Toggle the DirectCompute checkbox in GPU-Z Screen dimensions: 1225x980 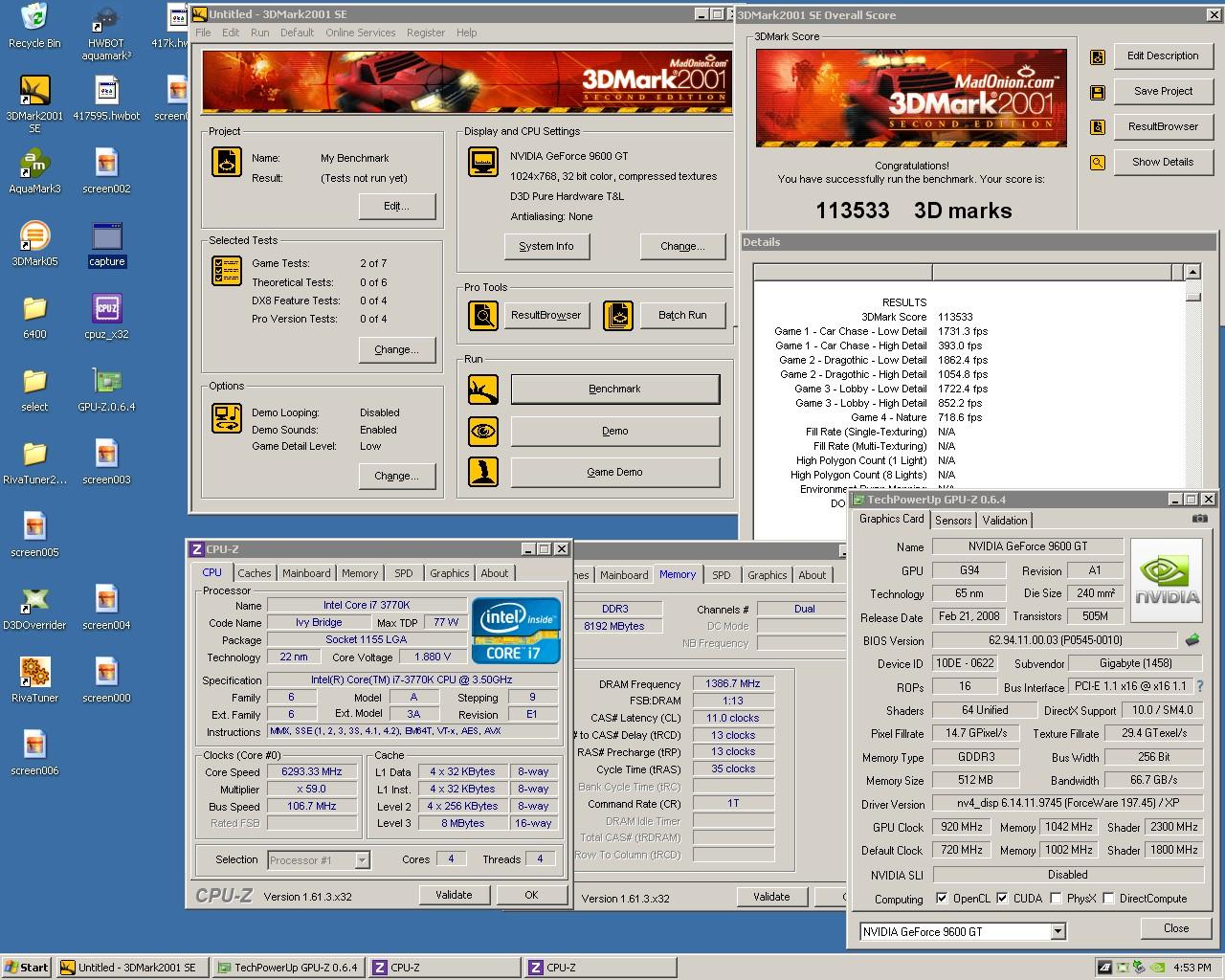tap(1108, 899)
